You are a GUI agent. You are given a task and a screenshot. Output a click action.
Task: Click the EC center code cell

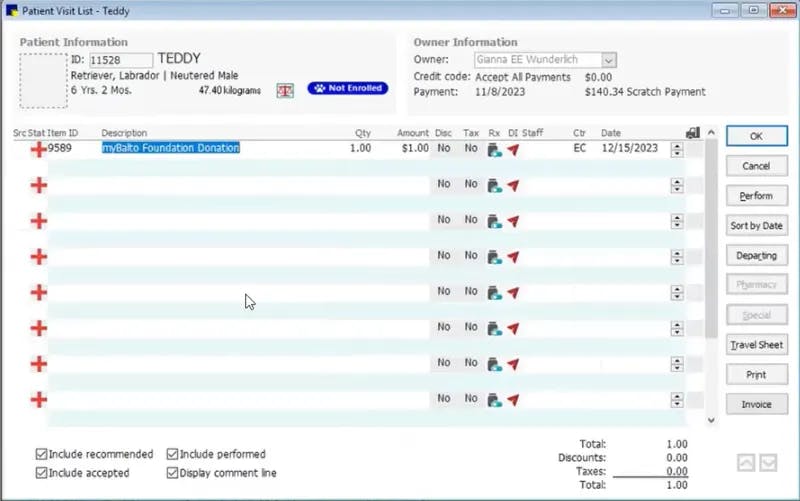pyautogui.click(x=580, y=148)
